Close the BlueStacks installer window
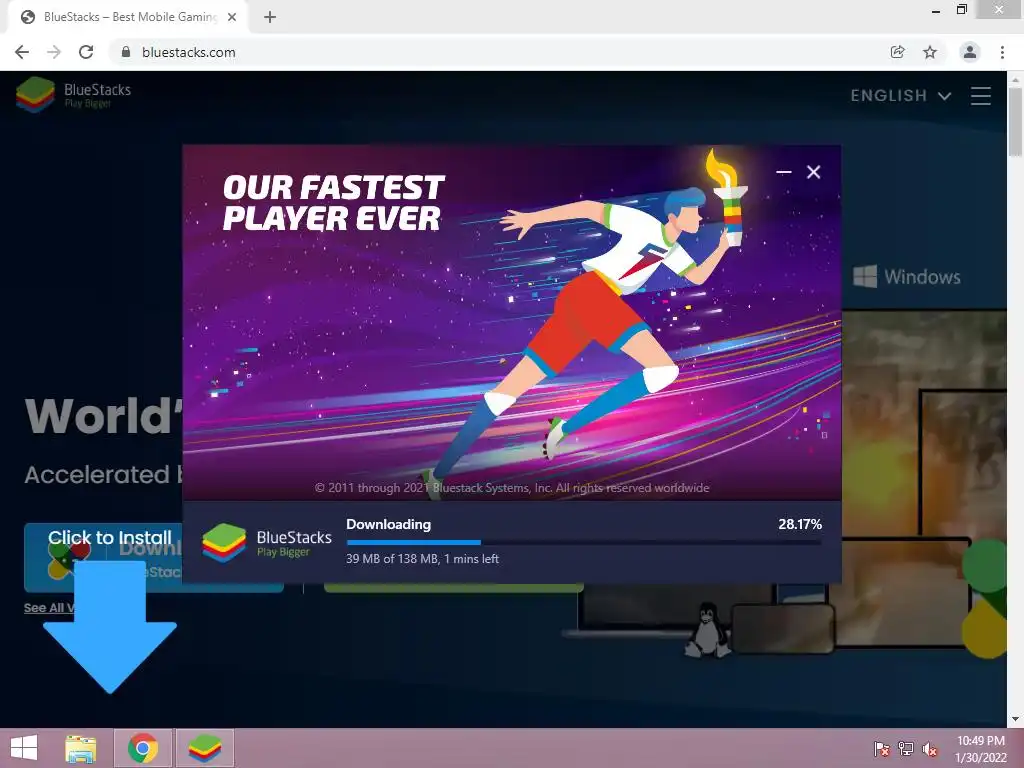Image resolution: width=1024 pixels, height=768 pixels. tap(813, 172)
